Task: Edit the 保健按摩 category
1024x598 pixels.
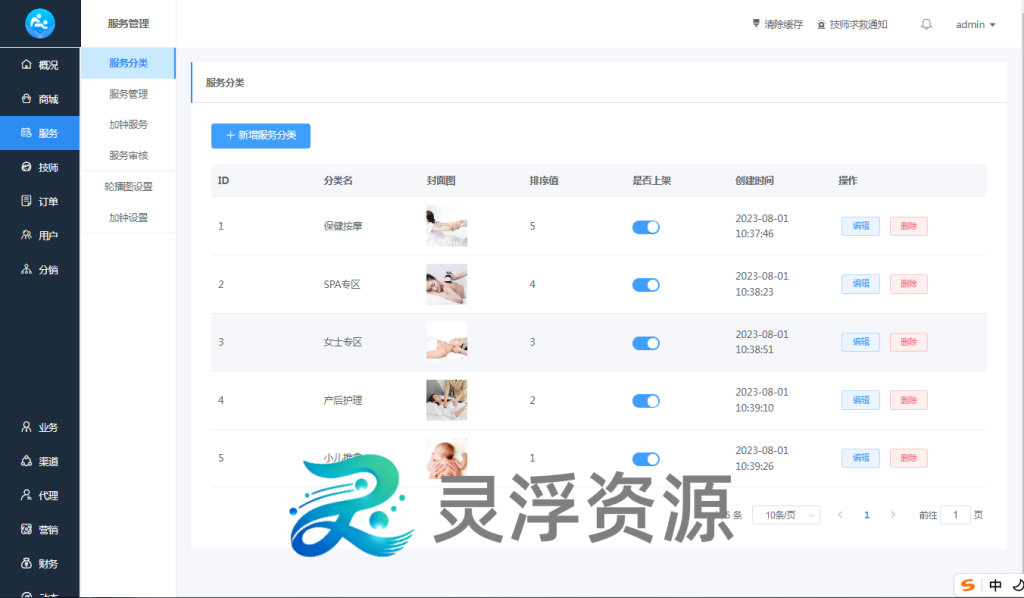Action: pyautogui.click(x=860, y=226)
